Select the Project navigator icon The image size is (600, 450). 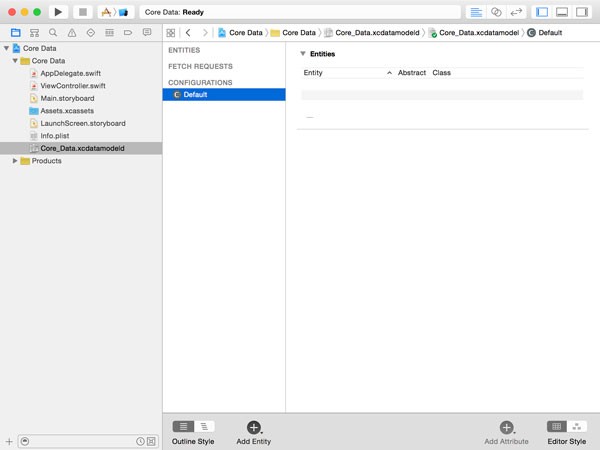click(x=16, y=33)
